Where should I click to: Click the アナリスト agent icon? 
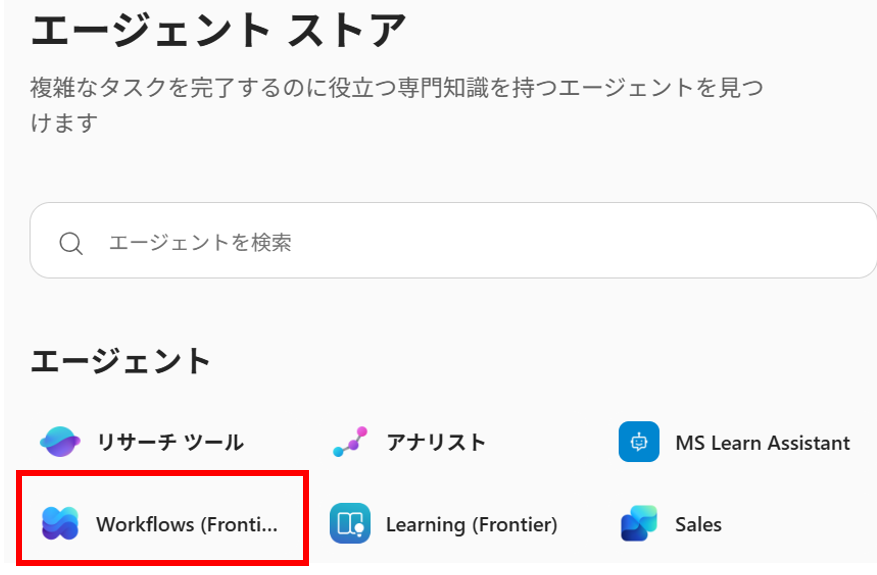click(350, 441)
